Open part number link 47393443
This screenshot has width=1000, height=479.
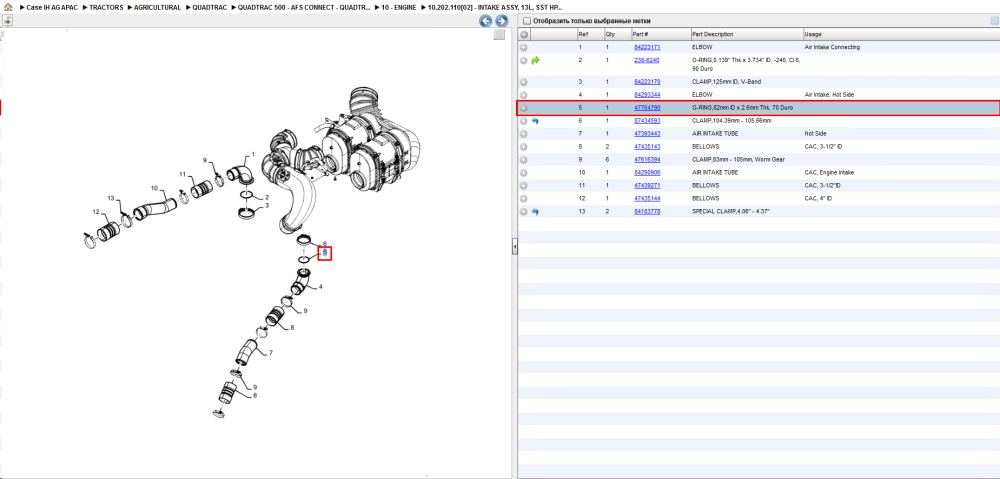pos(647,134)
